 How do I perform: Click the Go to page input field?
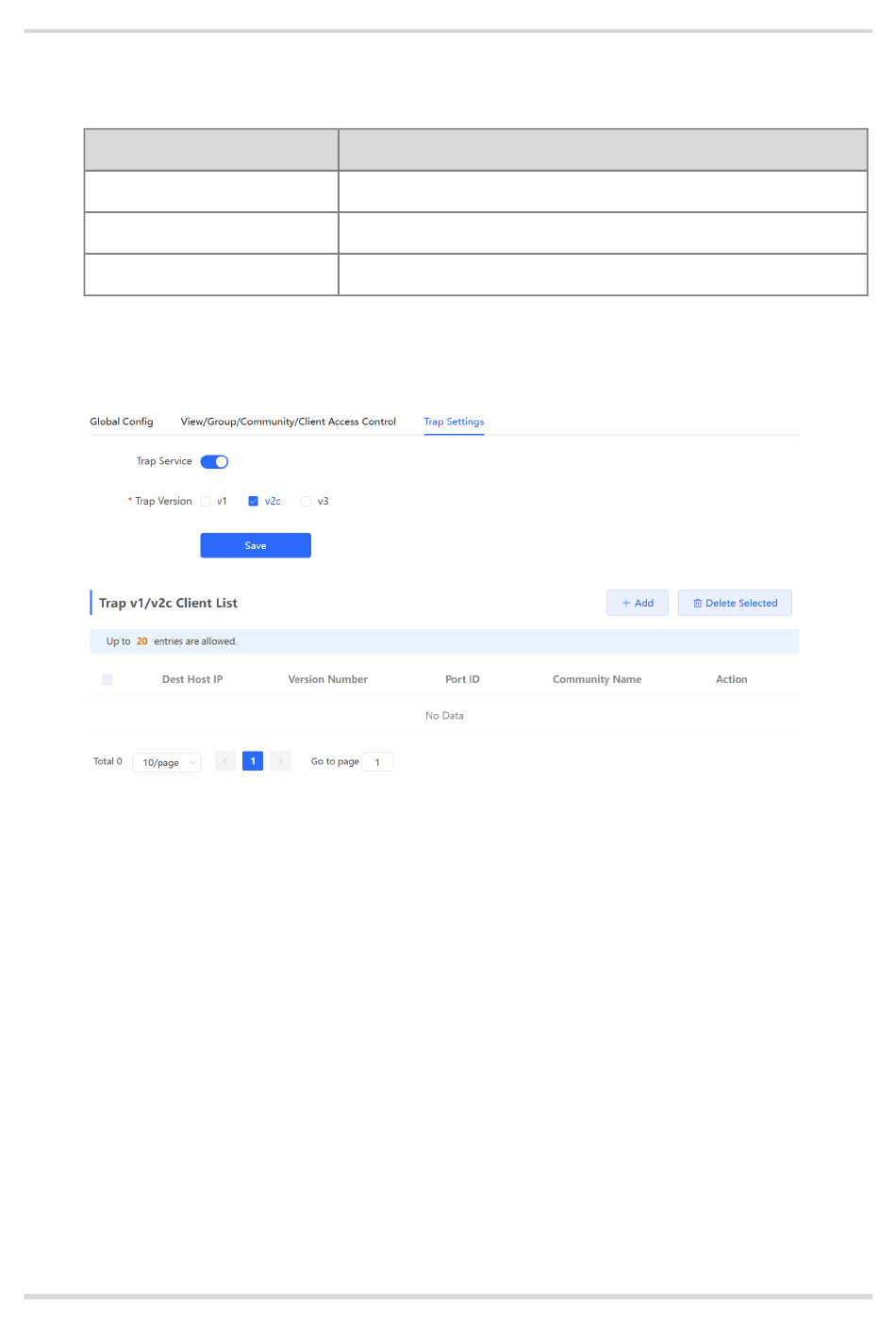click(x=377, y=762)
